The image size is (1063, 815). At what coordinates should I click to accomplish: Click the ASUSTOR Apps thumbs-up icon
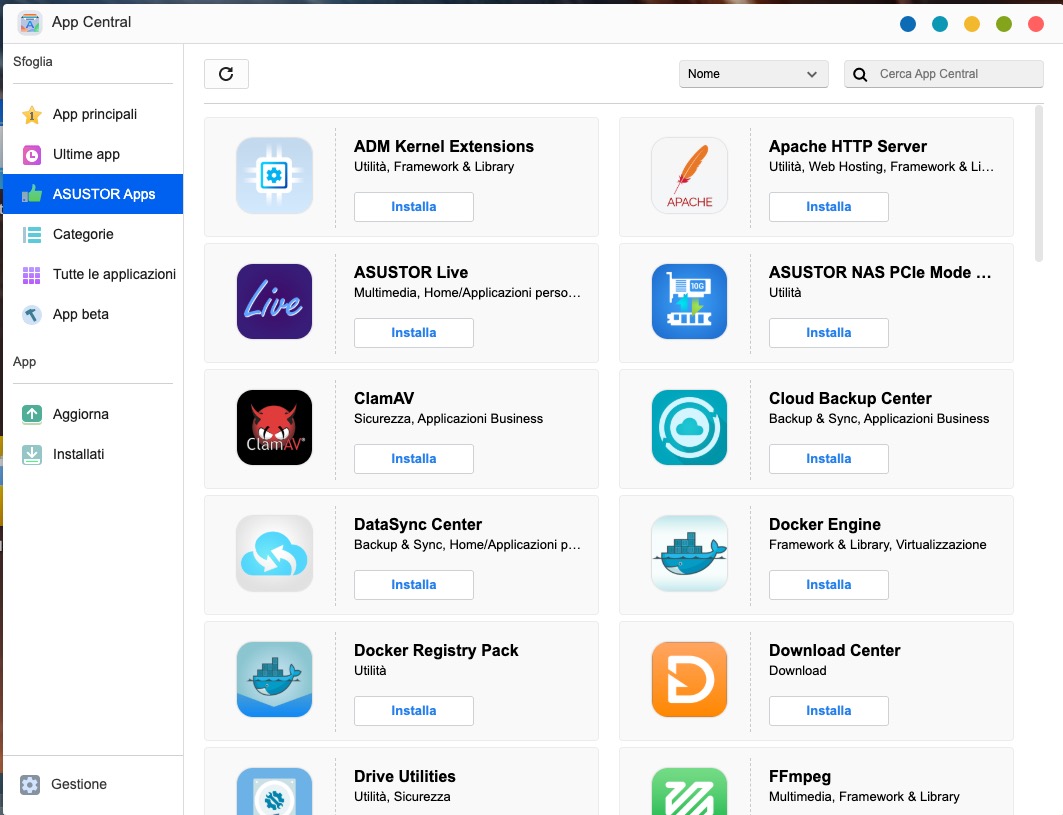[31, 195]
